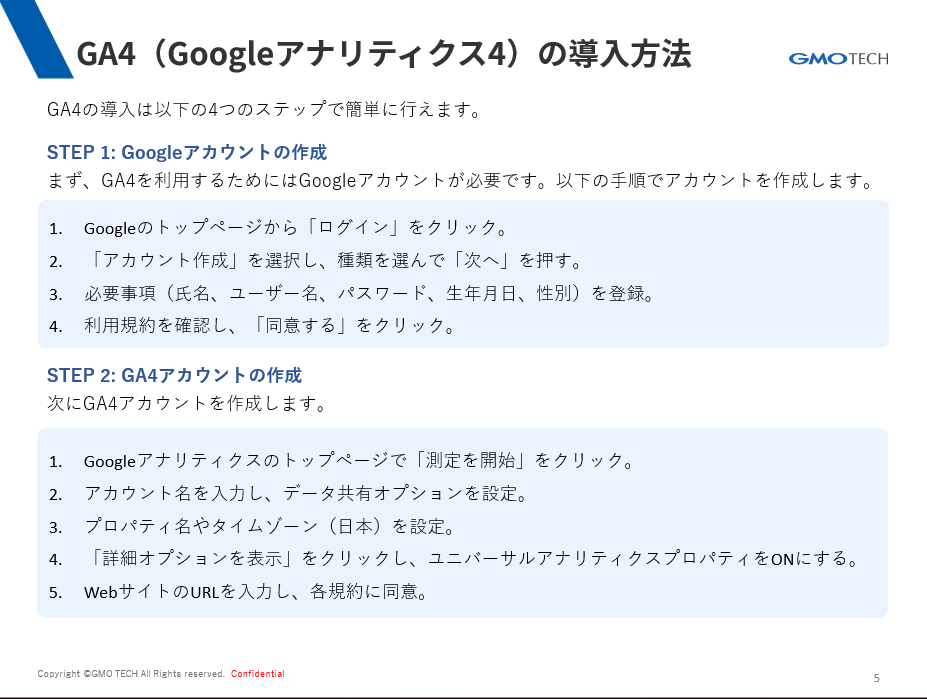Click the blue diagonal corner shape
This screenshot has height=699, width=927.
click(x=35, y=39)
